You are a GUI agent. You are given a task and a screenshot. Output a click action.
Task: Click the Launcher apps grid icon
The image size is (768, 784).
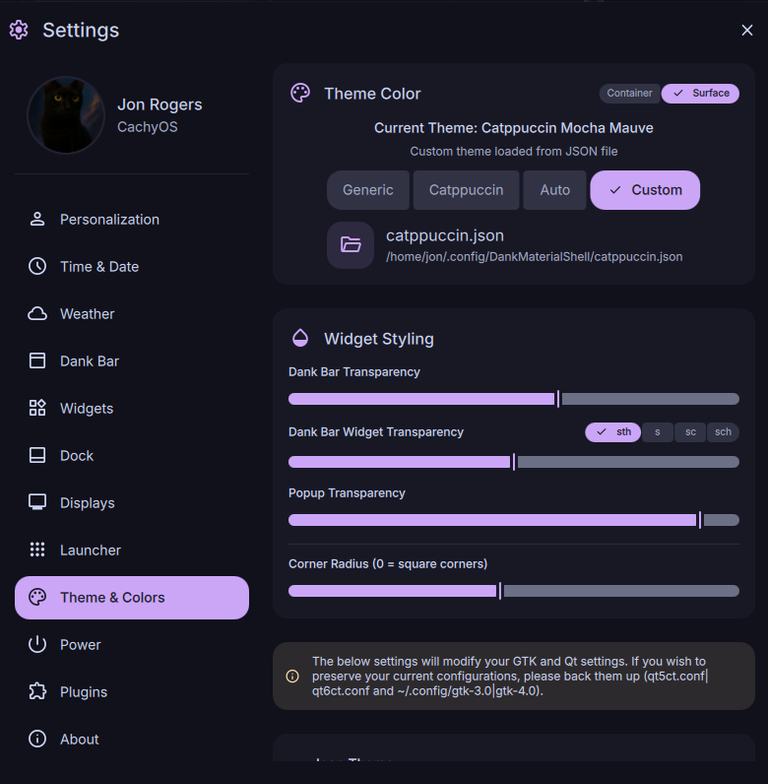[x=37, y=550]
